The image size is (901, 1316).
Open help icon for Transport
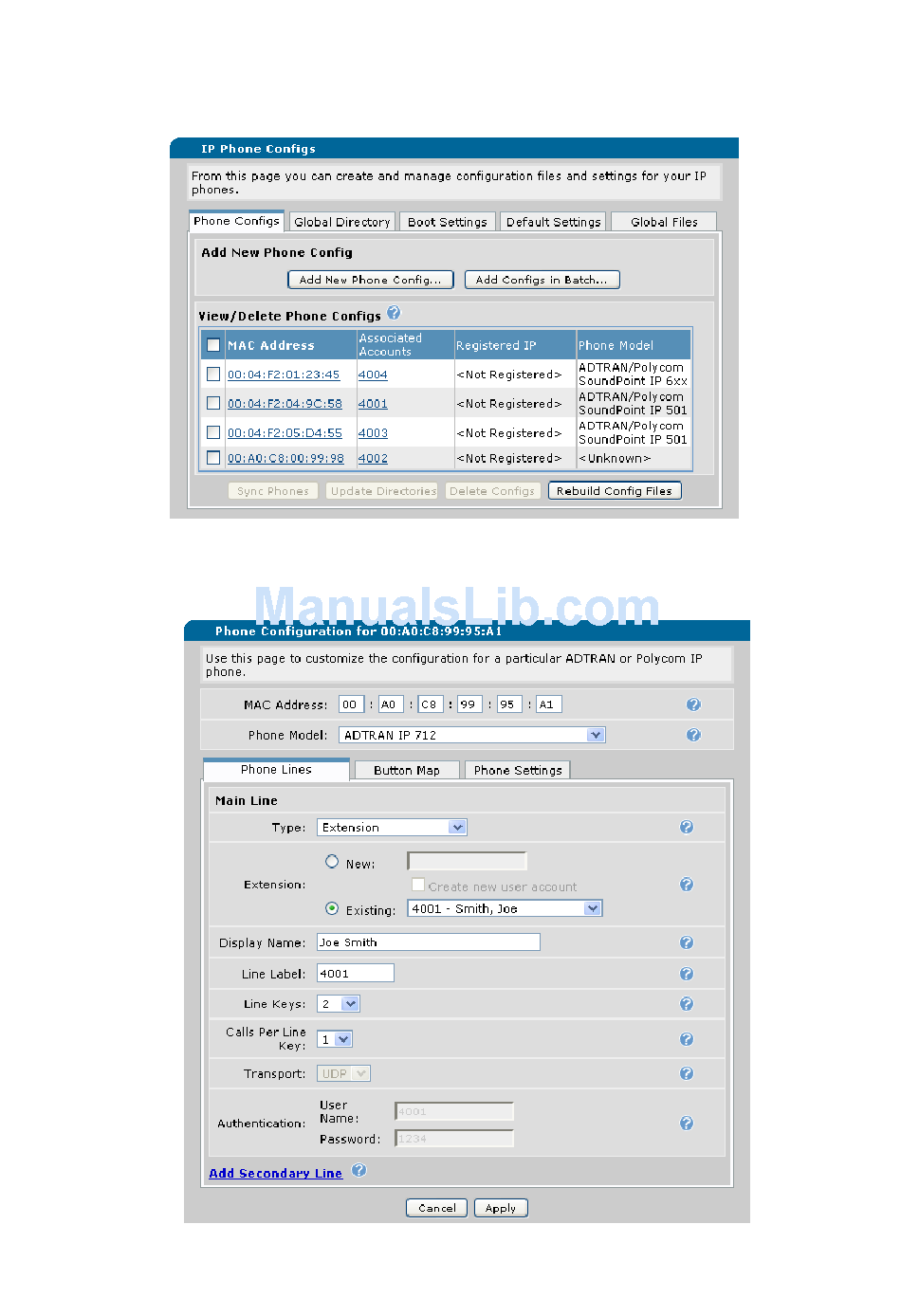(687, 1073)
